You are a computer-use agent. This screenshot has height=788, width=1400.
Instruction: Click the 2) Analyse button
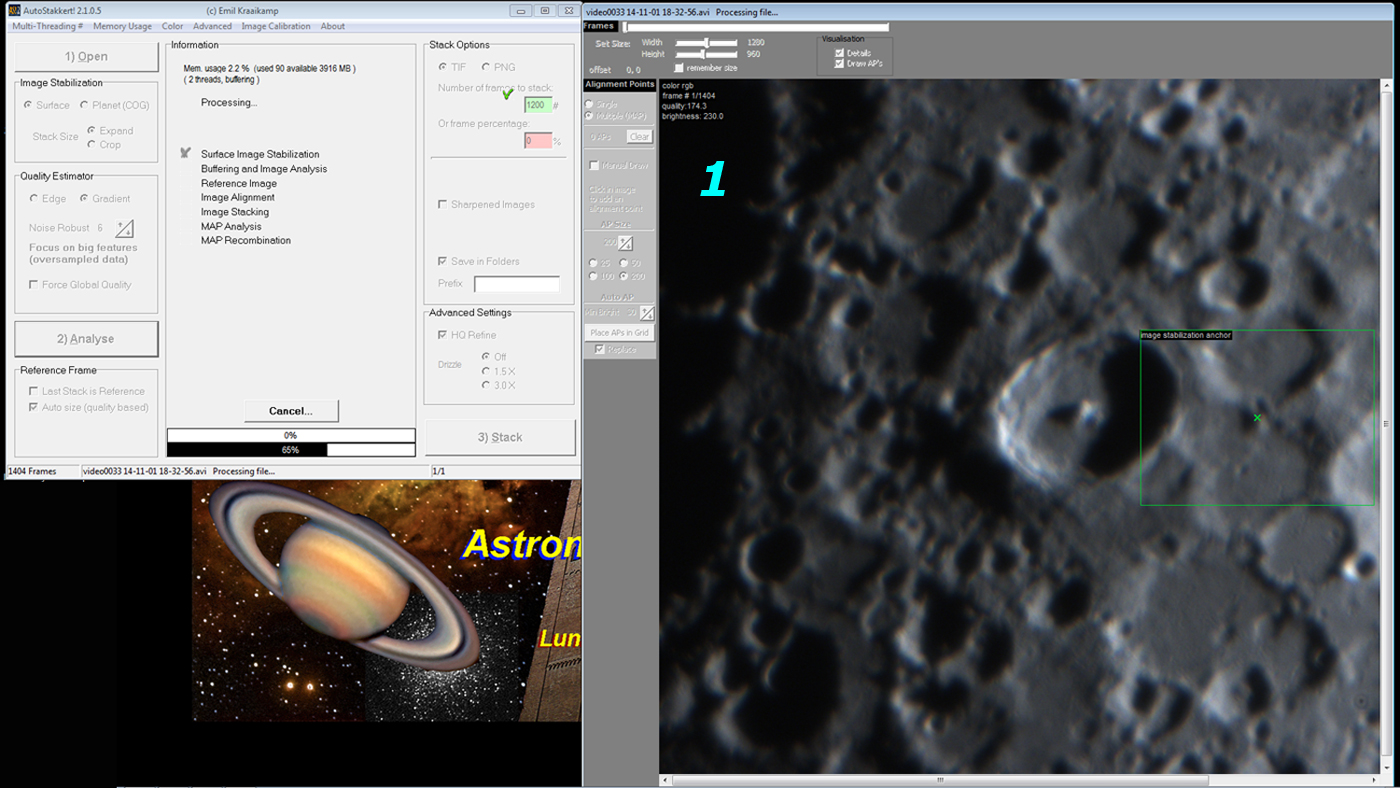(x=87, y=339)
